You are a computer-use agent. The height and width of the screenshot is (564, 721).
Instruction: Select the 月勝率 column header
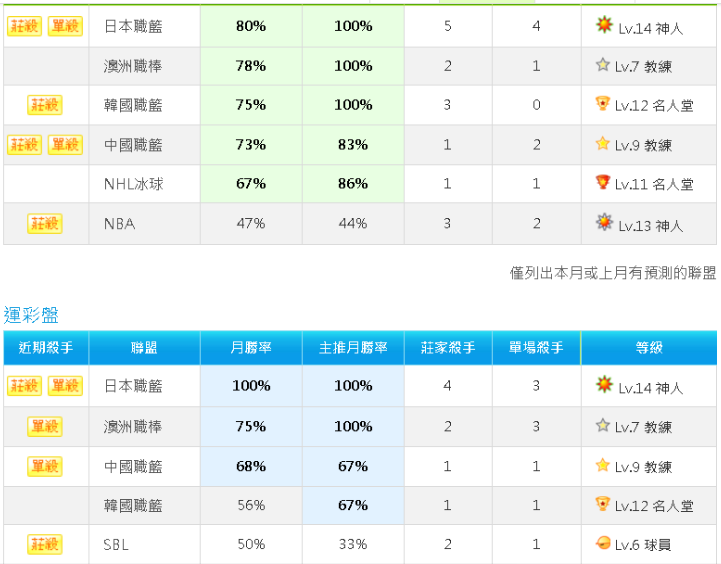(x=251, y=348)
